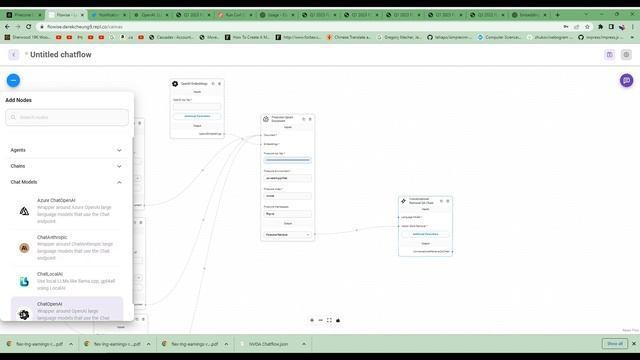Delete the OpenAI Embeddings node
Image resolution: width=640 pixels, height=360 pixels.
coord(220,84)
